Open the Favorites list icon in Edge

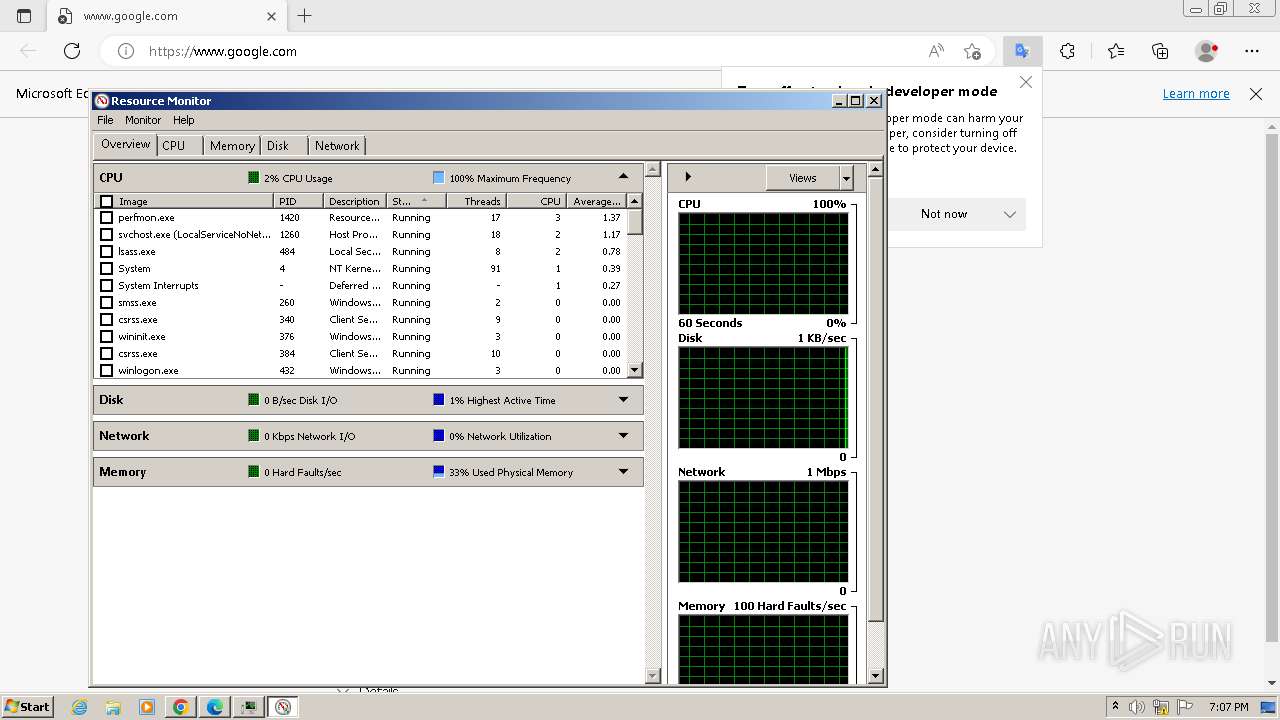click(1116, 51)
